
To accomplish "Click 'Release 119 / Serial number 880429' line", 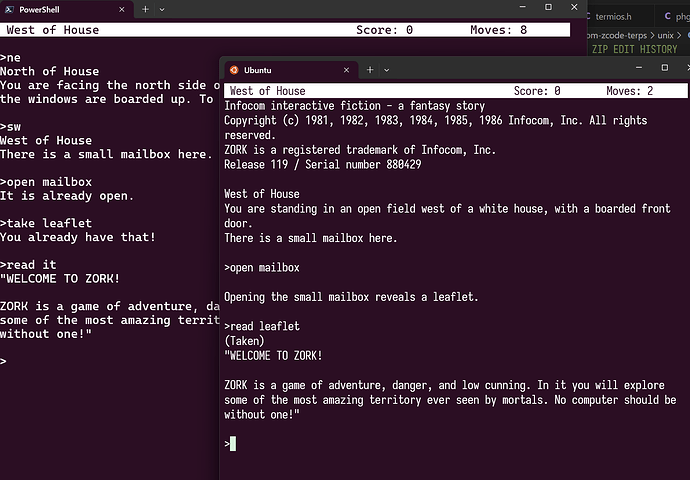I will tap(323, 165).
